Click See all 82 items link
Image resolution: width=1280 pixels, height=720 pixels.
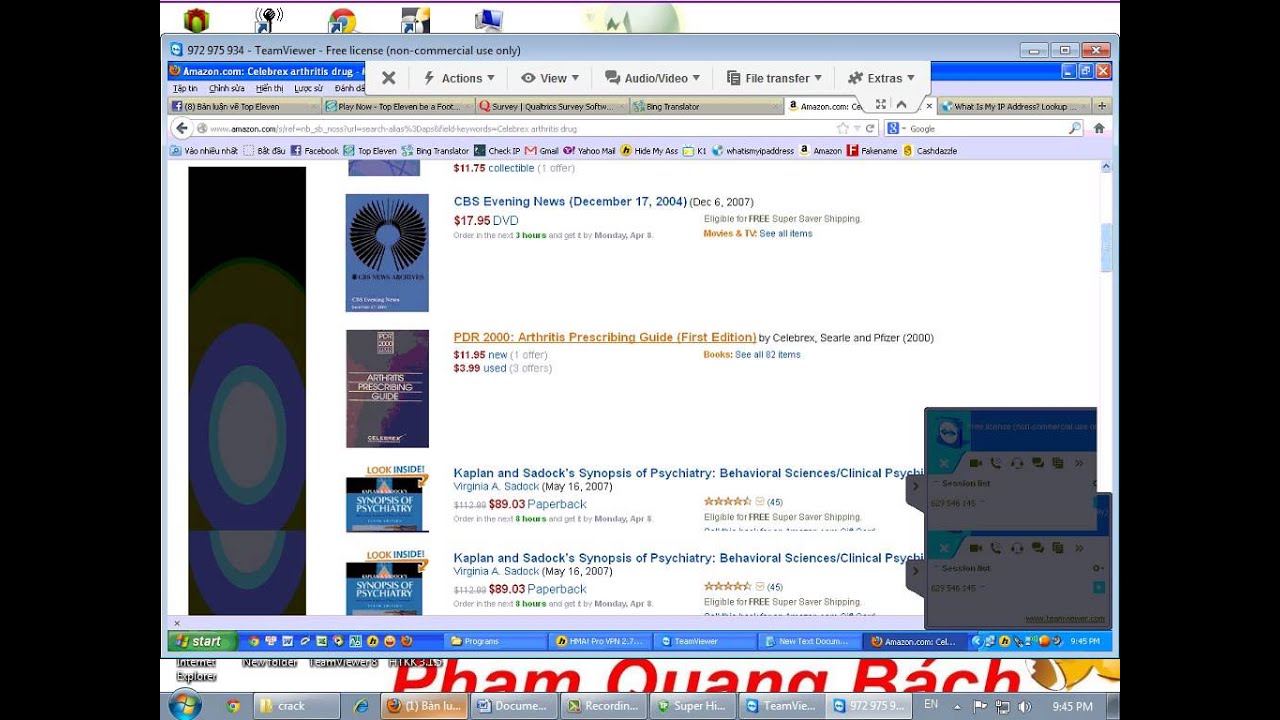click(x=768, y=355)
